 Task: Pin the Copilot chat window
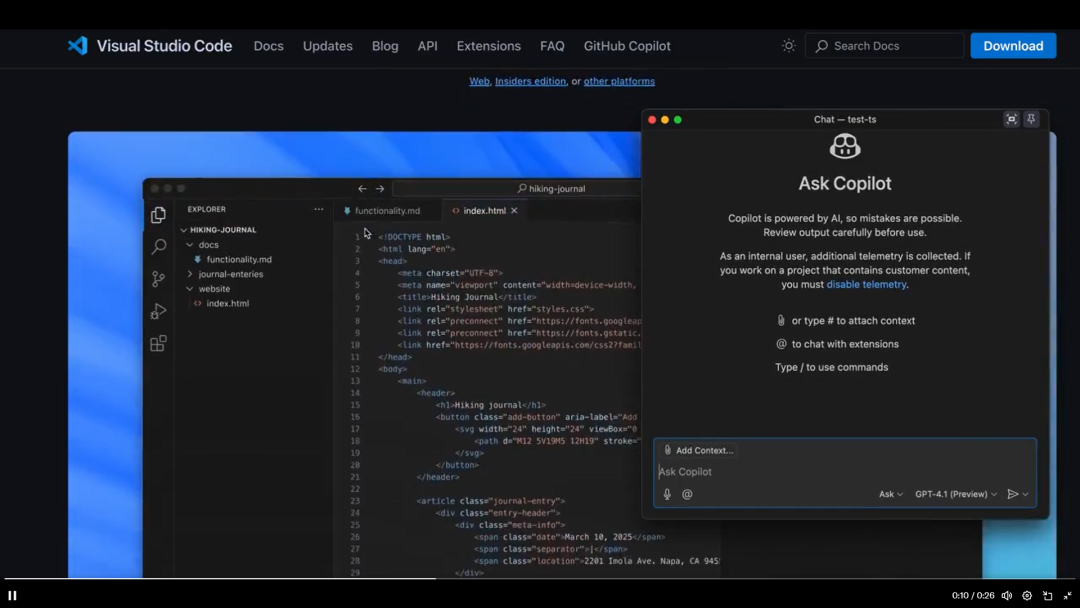tap(1031, 119)
